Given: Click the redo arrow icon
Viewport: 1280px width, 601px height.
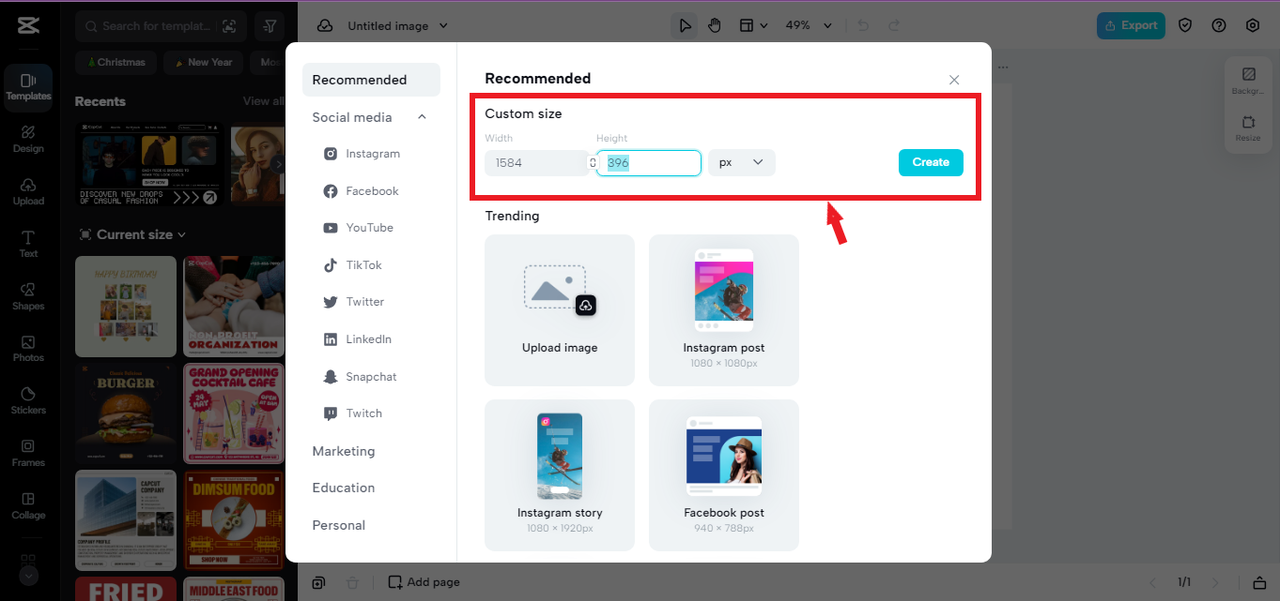Looking at the screenshot, I should click(894, 26).
